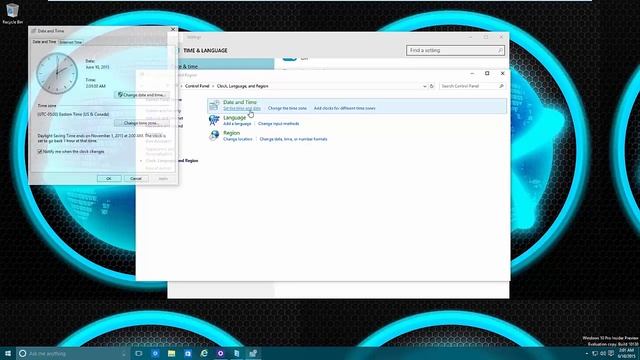The height and width of the screenshot is (360, 640).
Task: Close the Date and Time dialog
Action: pyautogui.click(x=173, y=29)
